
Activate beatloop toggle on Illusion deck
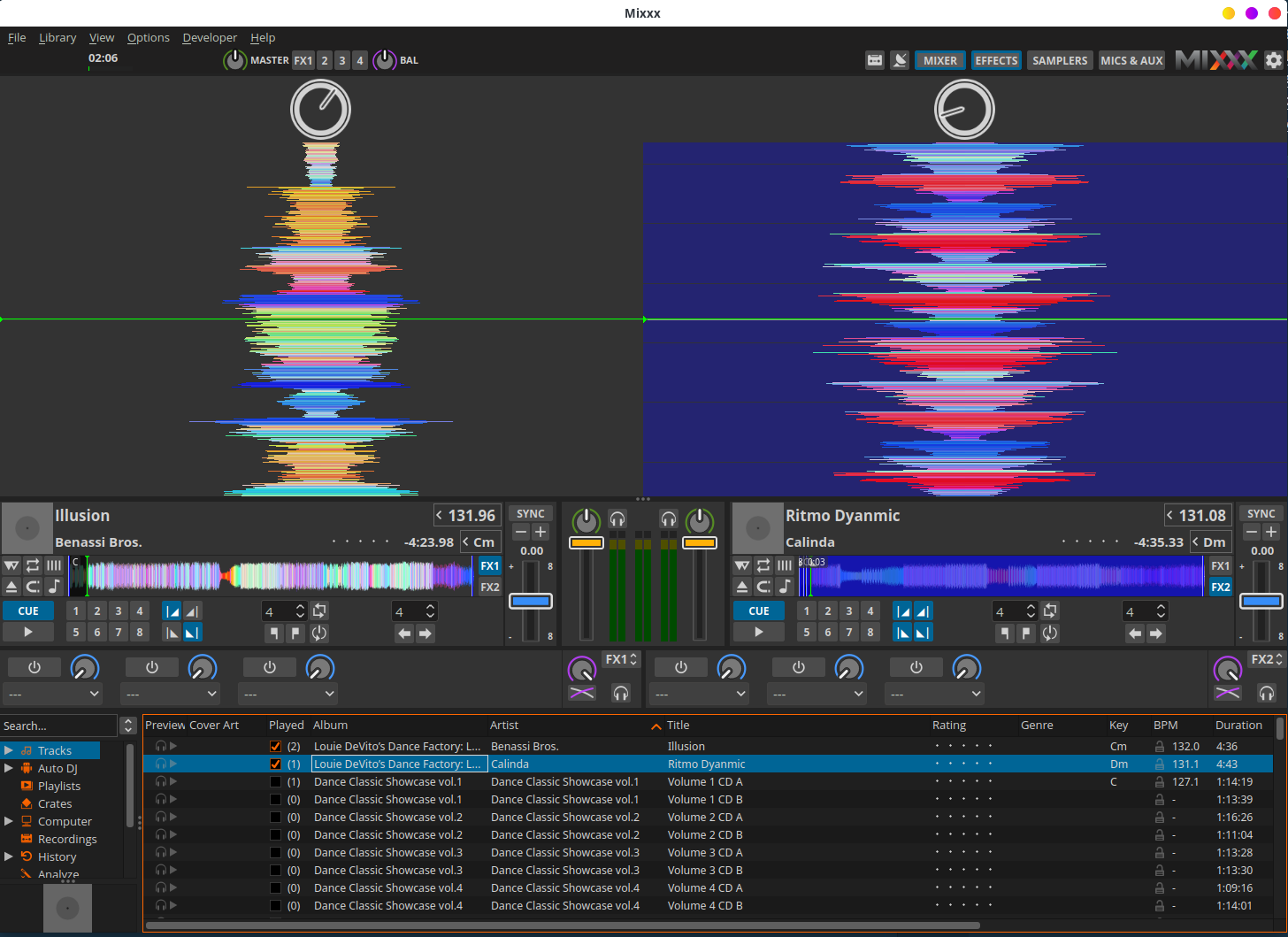coord(319,611)
